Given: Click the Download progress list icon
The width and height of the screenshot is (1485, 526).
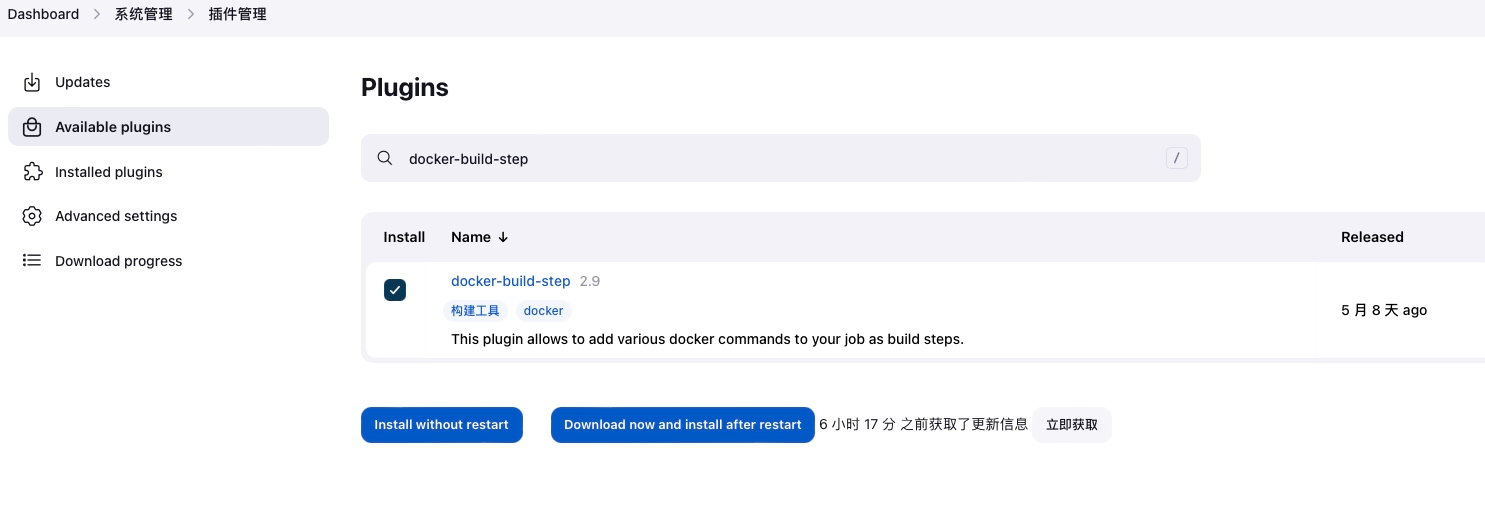Looking at the screenshot, I should [x=32, y=261].
